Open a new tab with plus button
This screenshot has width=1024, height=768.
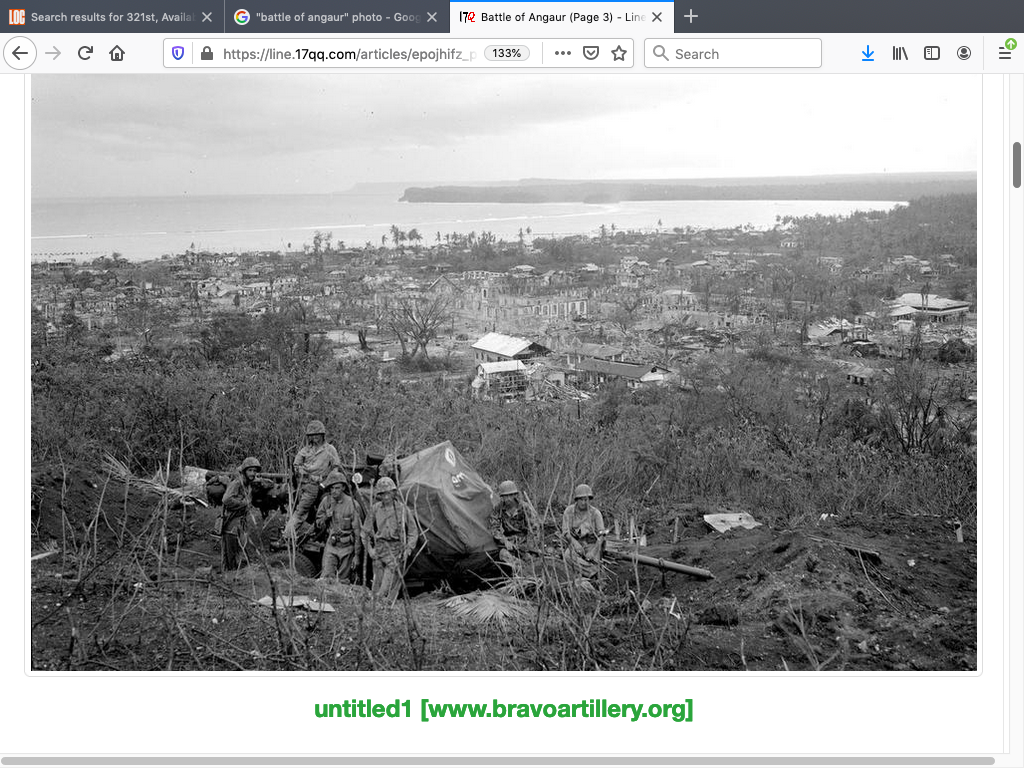[x=691, y=17]
